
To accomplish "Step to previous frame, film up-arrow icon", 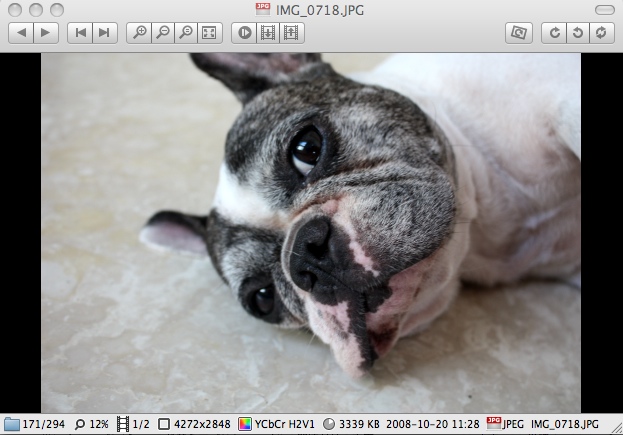I will click(292, 33).
